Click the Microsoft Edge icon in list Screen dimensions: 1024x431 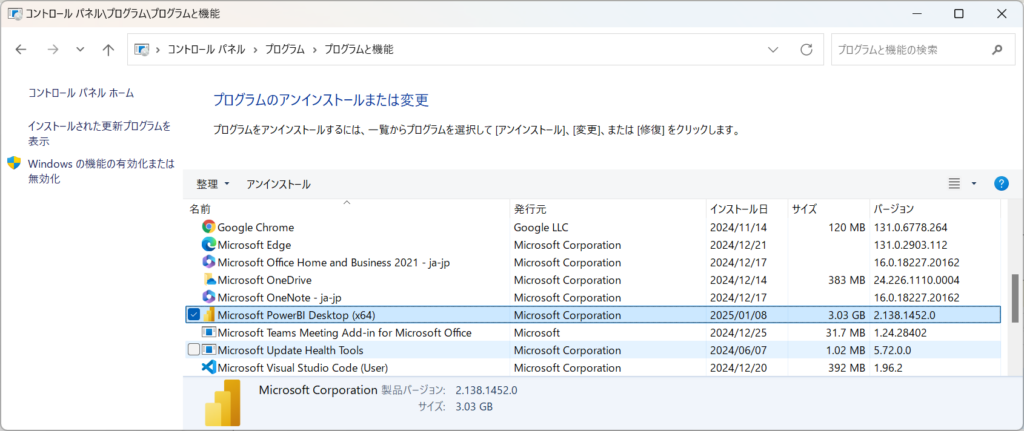click(x=209, y=245)
